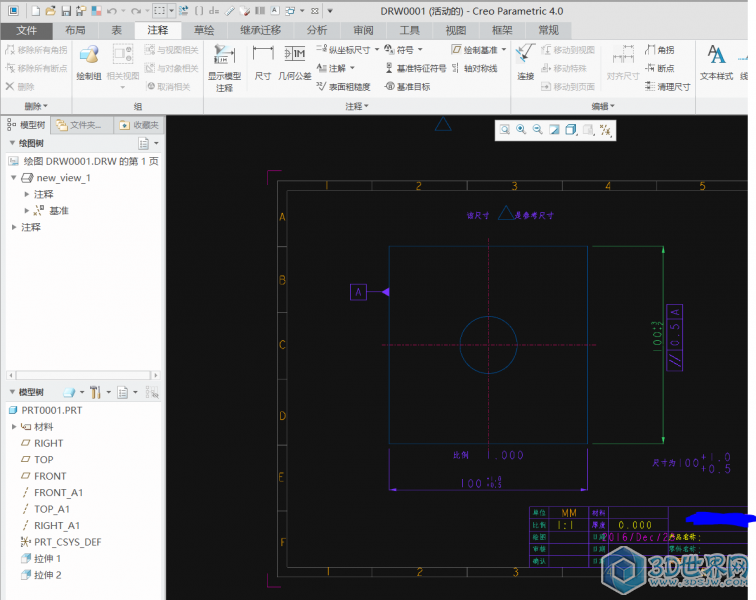The width and height of the screenshot is (756, 600).
Task: Switch to the 视图 view tab
Action: pos(456,30)
